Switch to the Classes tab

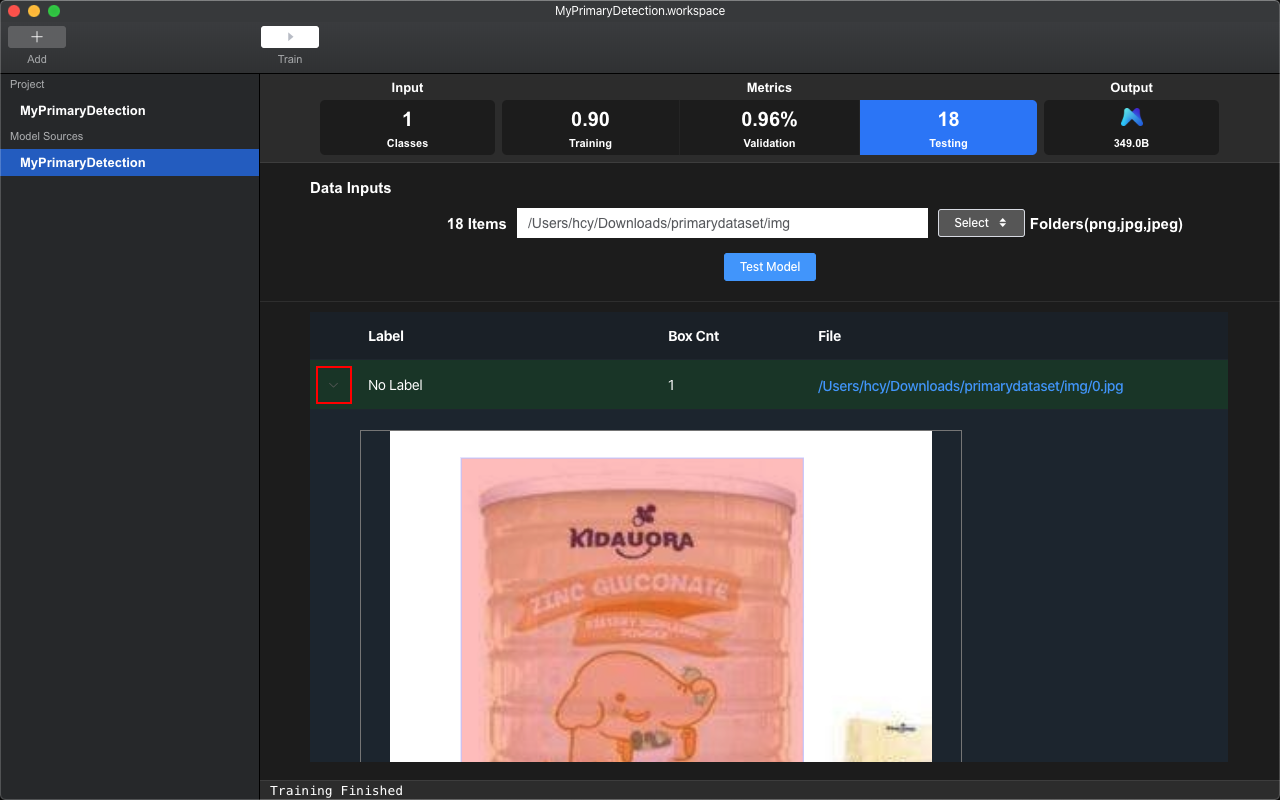407,127
